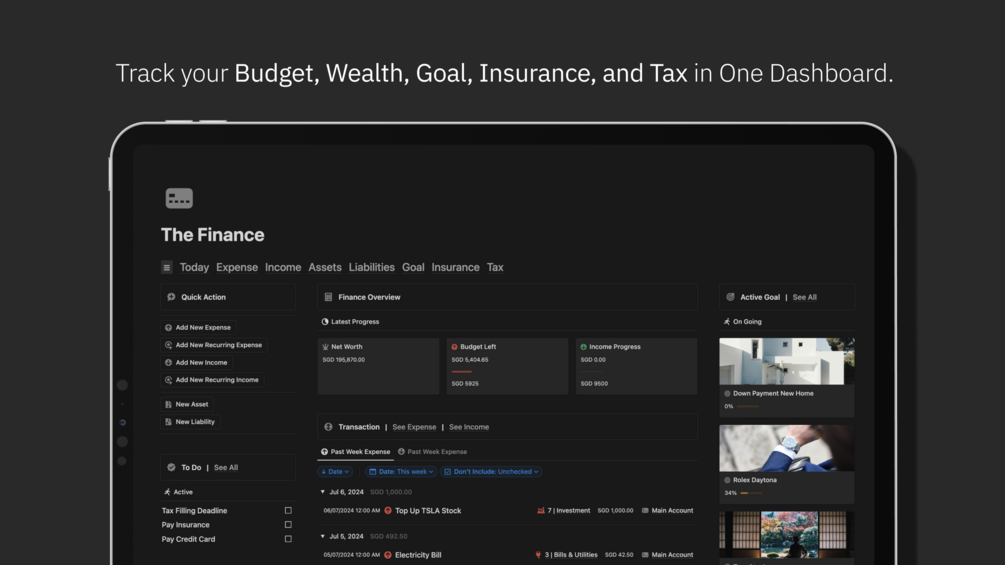Collapse the Jul 6, 2024 group
Viewport: 1005px width, 565px height.
point(322,492)
